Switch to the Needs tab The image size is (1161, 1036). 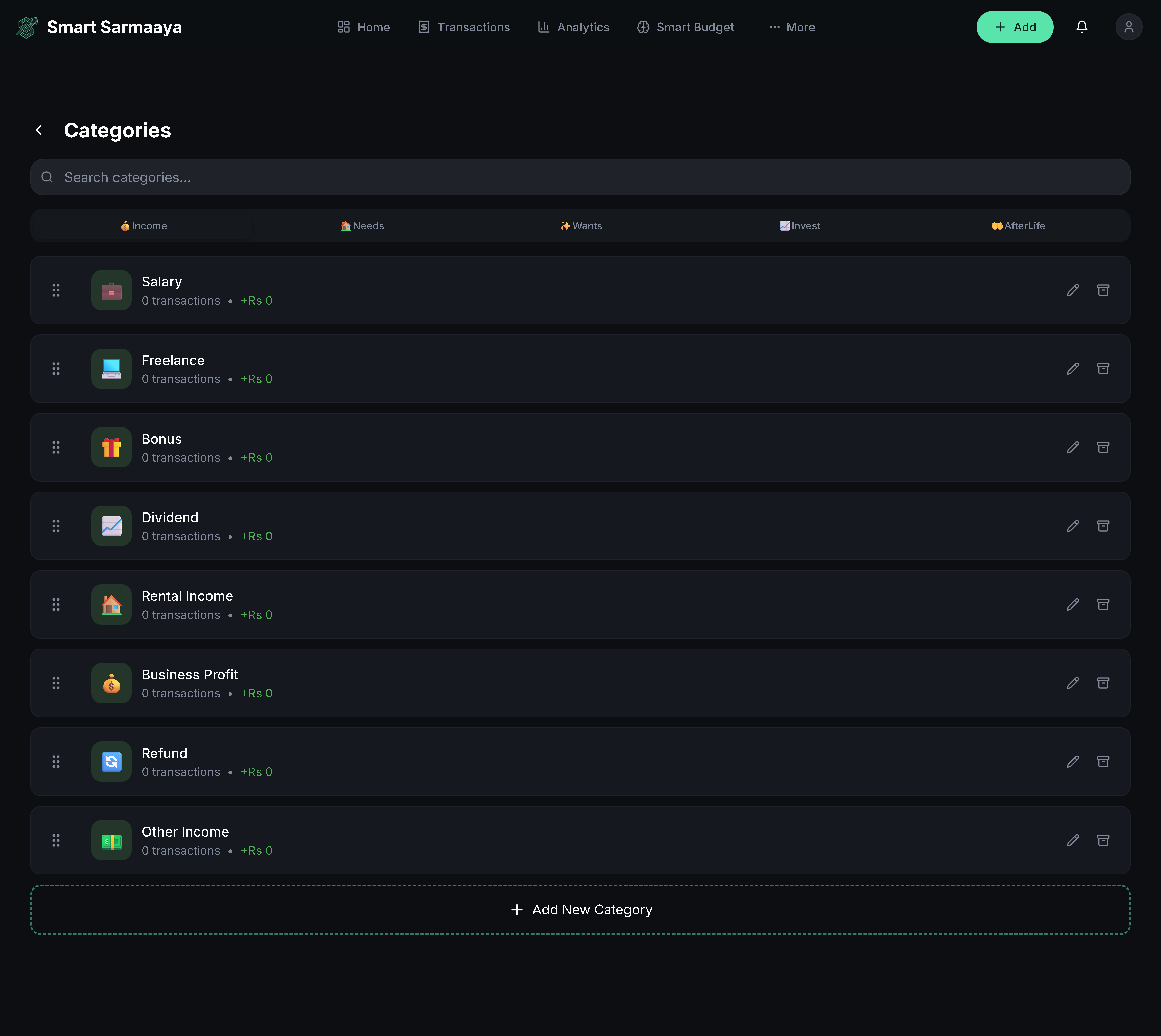click(362, 226)
